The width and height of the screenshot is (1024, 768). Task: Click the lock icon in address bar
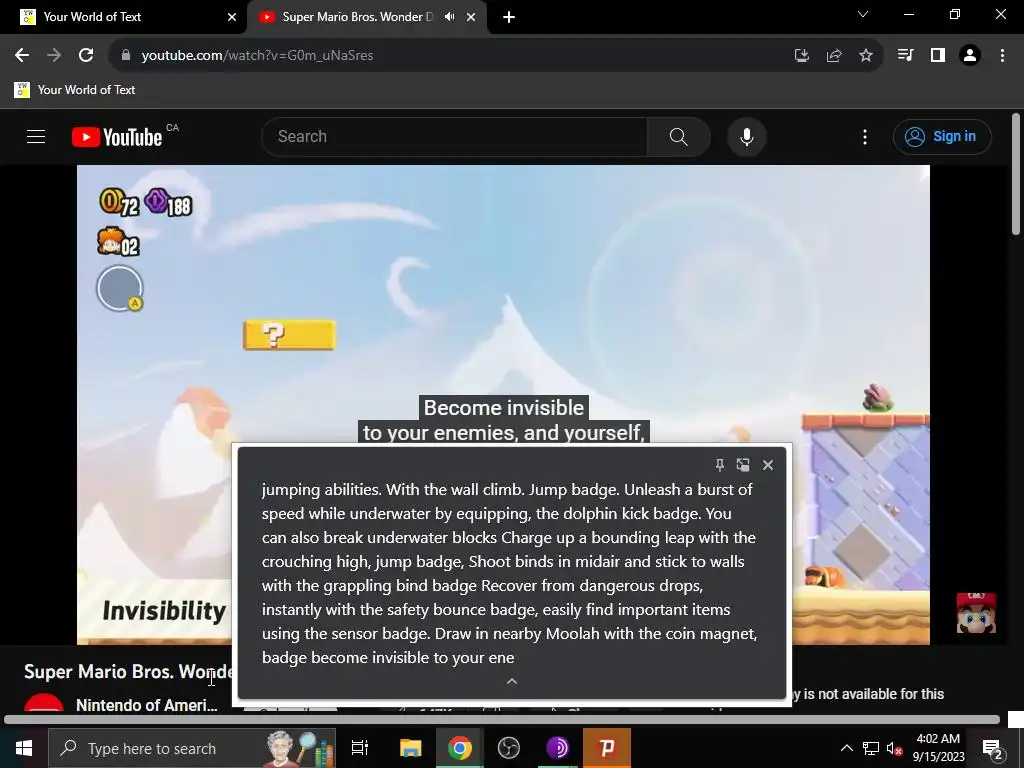pos(126,56)
